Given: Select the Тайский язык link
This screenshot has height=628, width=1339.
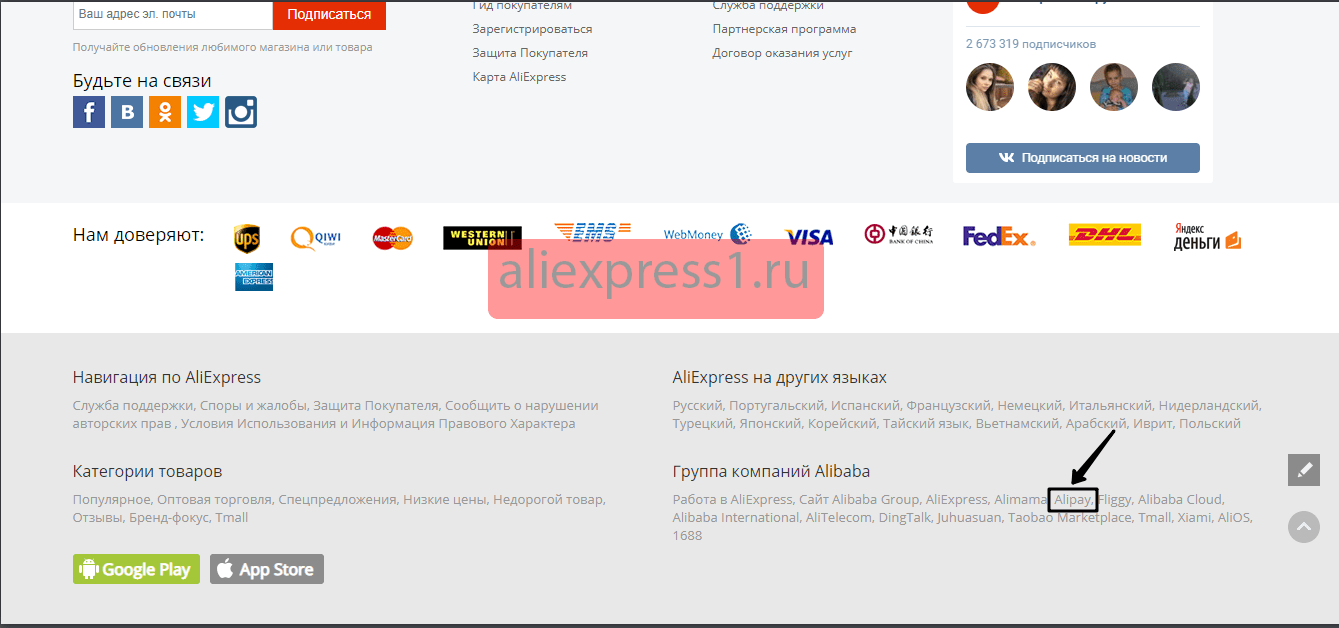Looking at the screenshot, I should [x=926, y=424].
